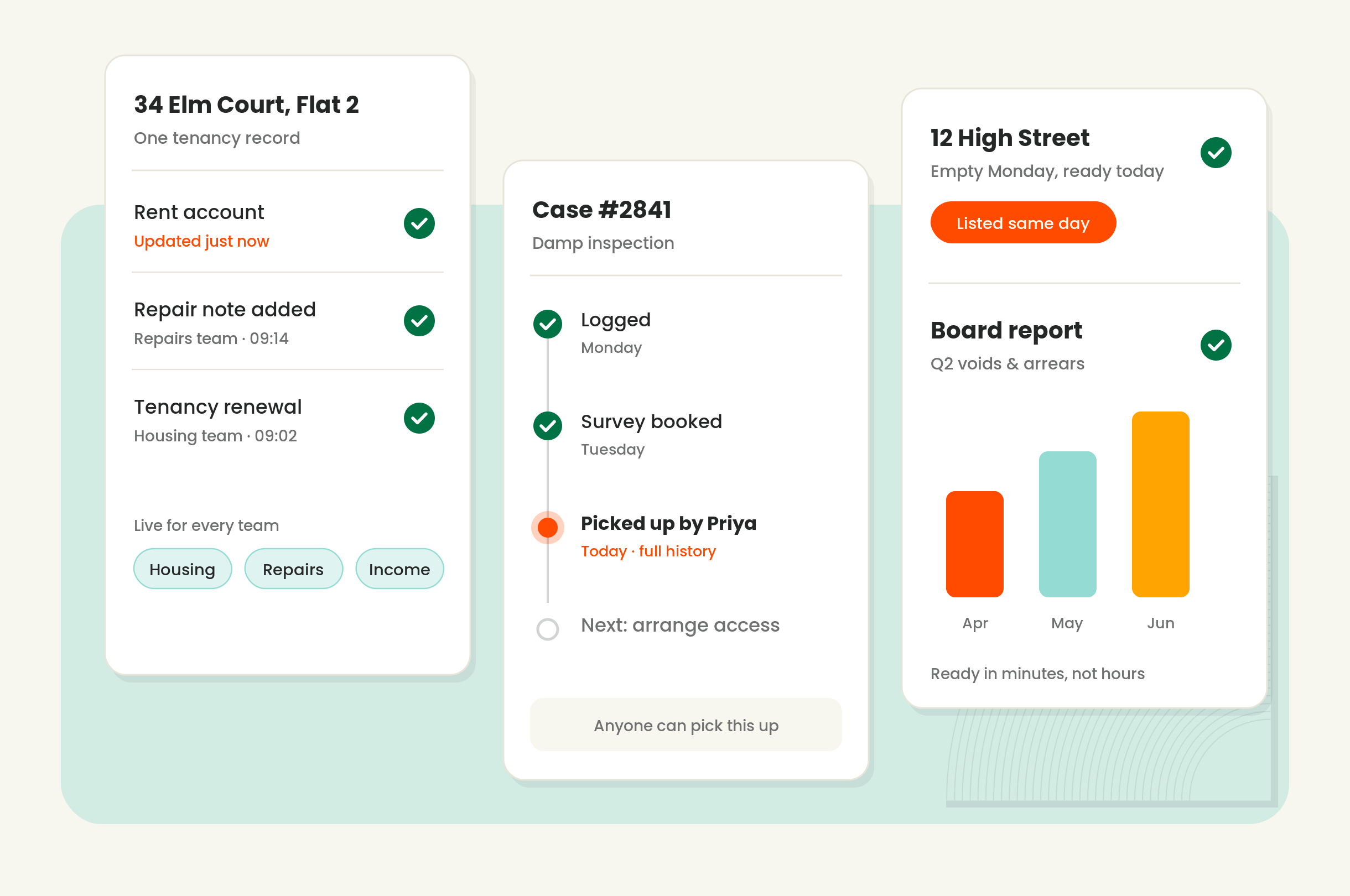Click the Survey booked step title
Image resolution: width=1350 pixels, height=896 pixels.
tap(651, 421)
